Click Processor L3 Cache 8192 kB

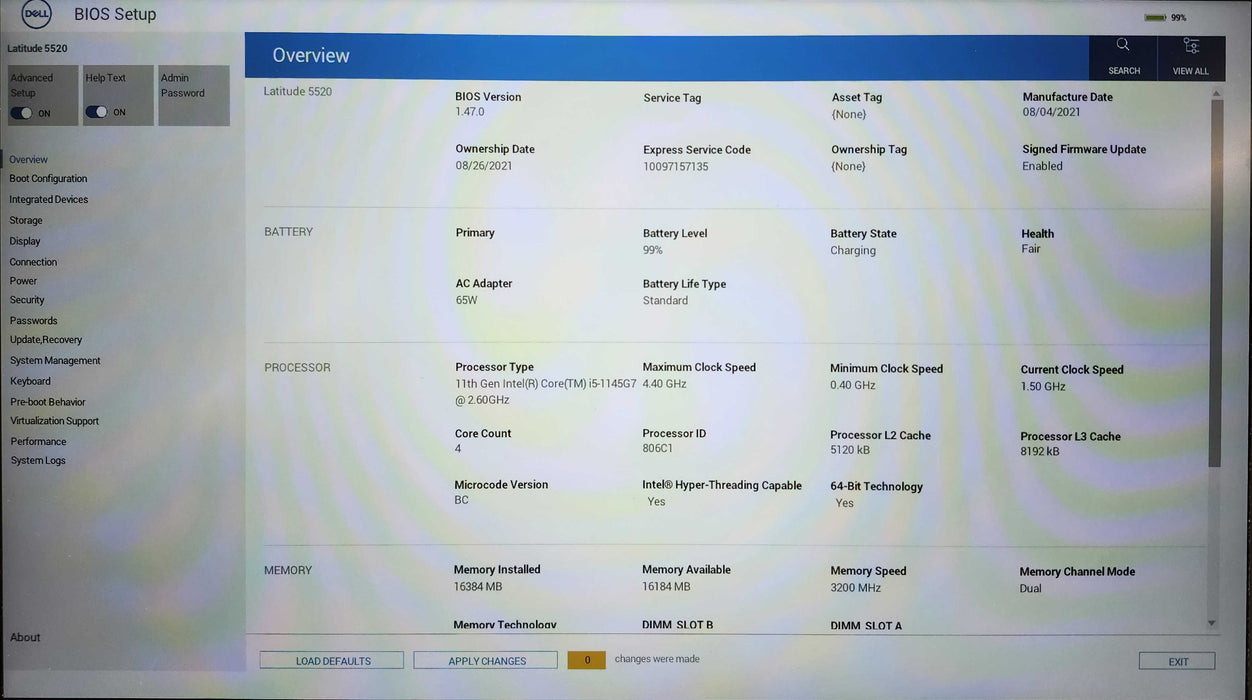(x=1040, y=452)
